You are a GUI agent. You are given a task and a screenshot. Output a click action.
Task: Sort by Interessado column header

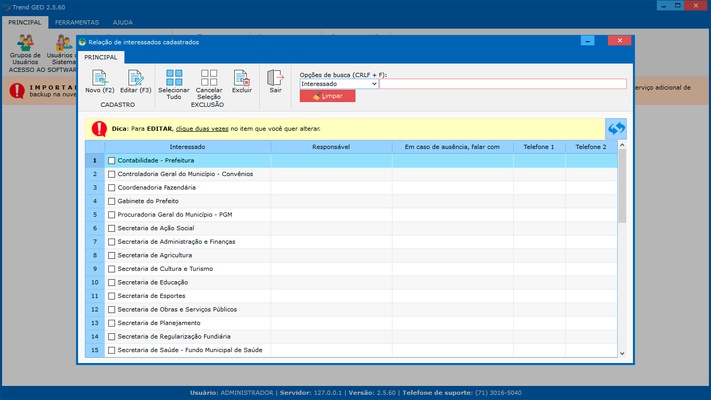coord(187,147)
